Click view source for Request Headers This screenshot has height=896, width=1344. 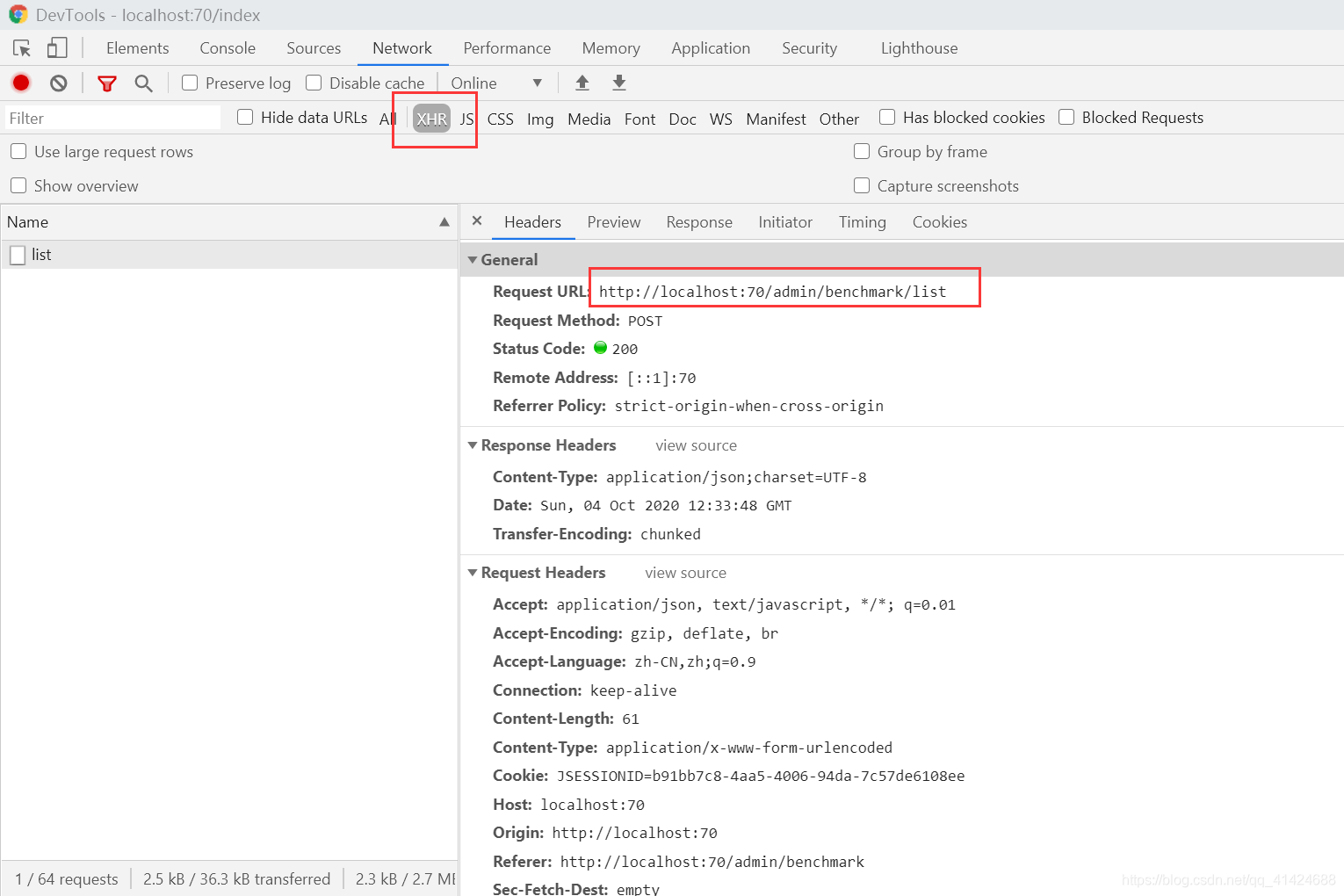click(x=685, y=573)
